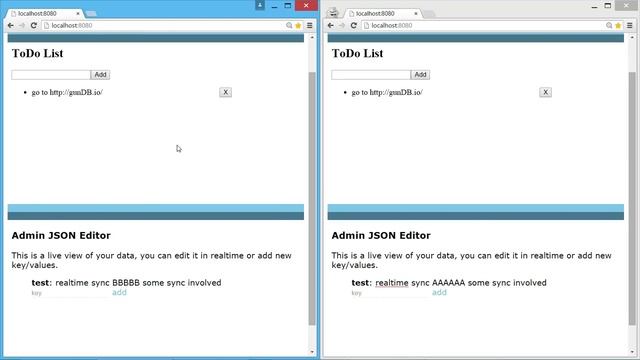Maximize the left browser window
Viewport: 640px width, 360px height.
(288, 5)
